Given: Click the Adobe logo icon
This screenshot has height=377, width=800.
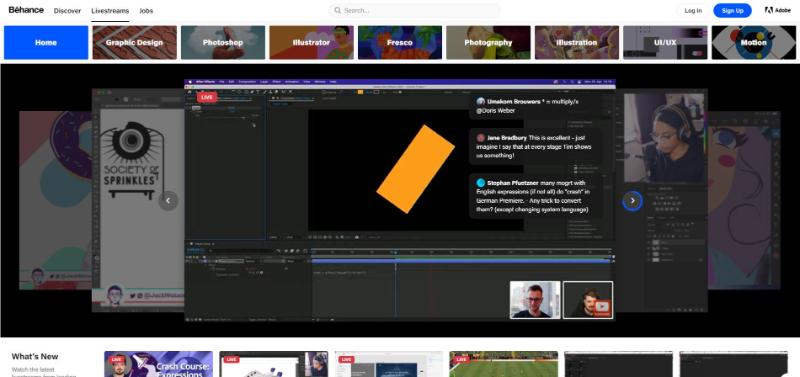Looking at the screenshot, I should [769, 10].
